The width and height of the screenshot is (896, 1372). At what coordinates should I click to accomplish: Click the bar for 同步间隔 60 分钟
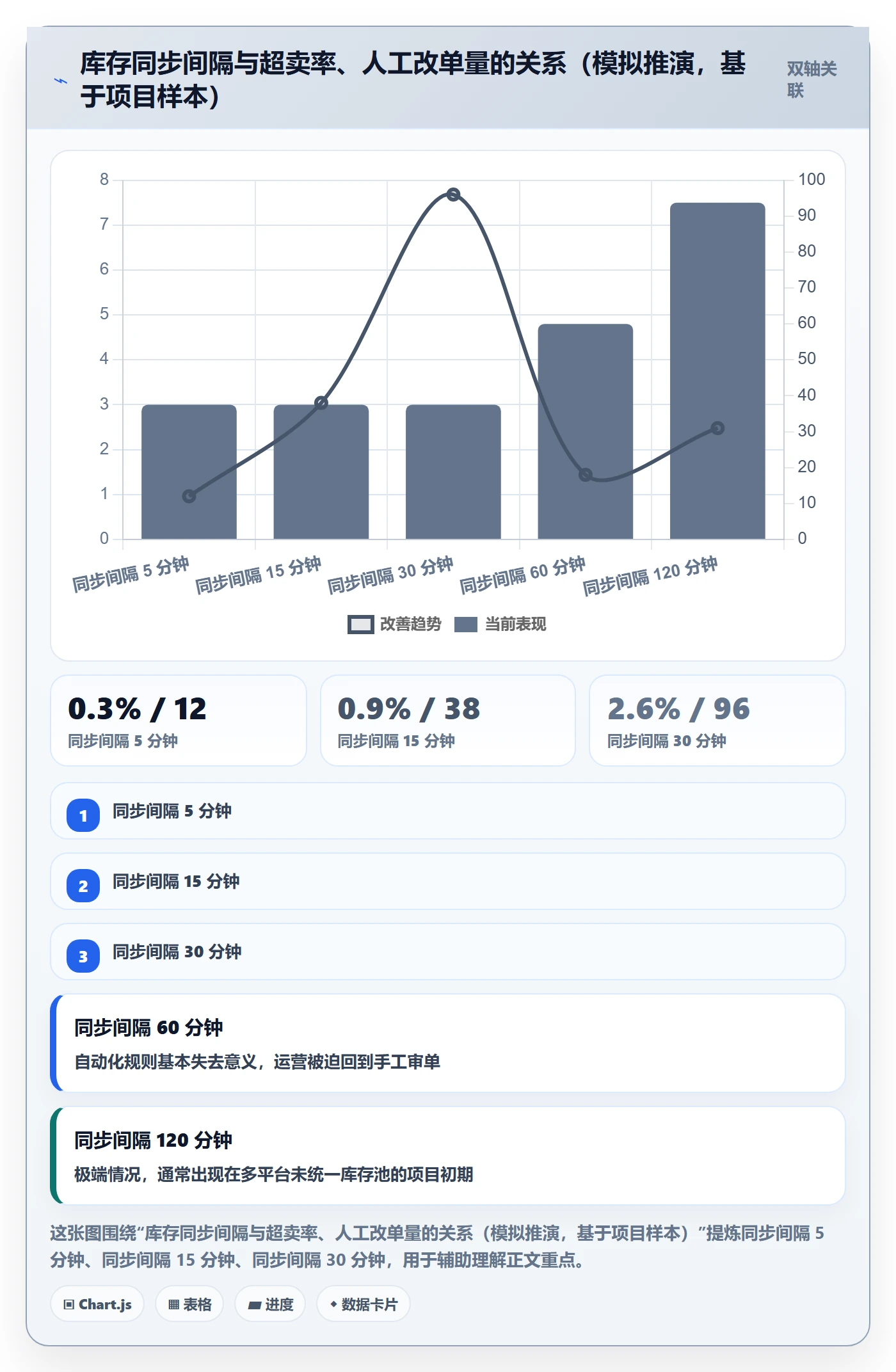click(585, 431)
